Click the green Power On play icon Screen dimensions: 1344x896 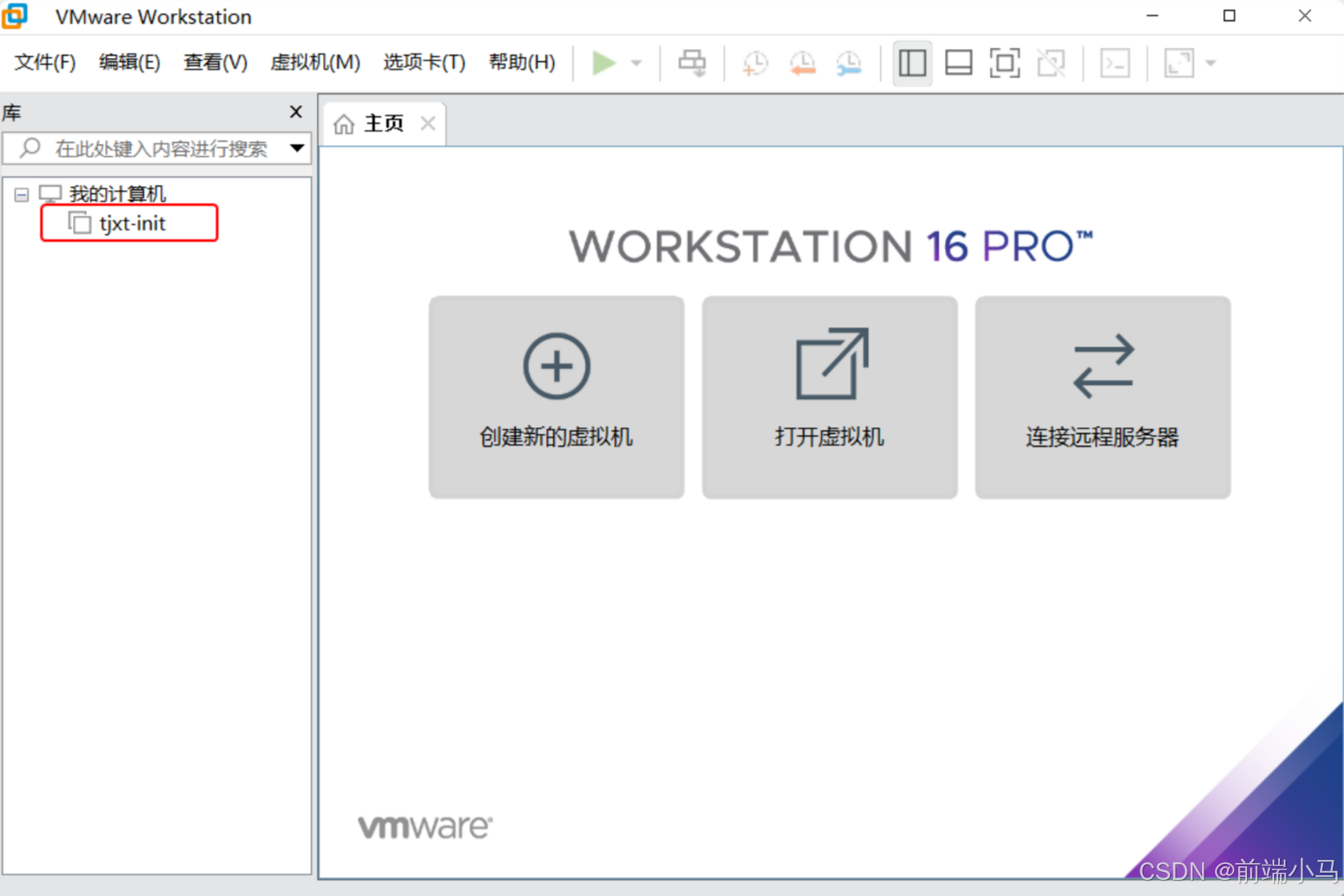point(603,63)
